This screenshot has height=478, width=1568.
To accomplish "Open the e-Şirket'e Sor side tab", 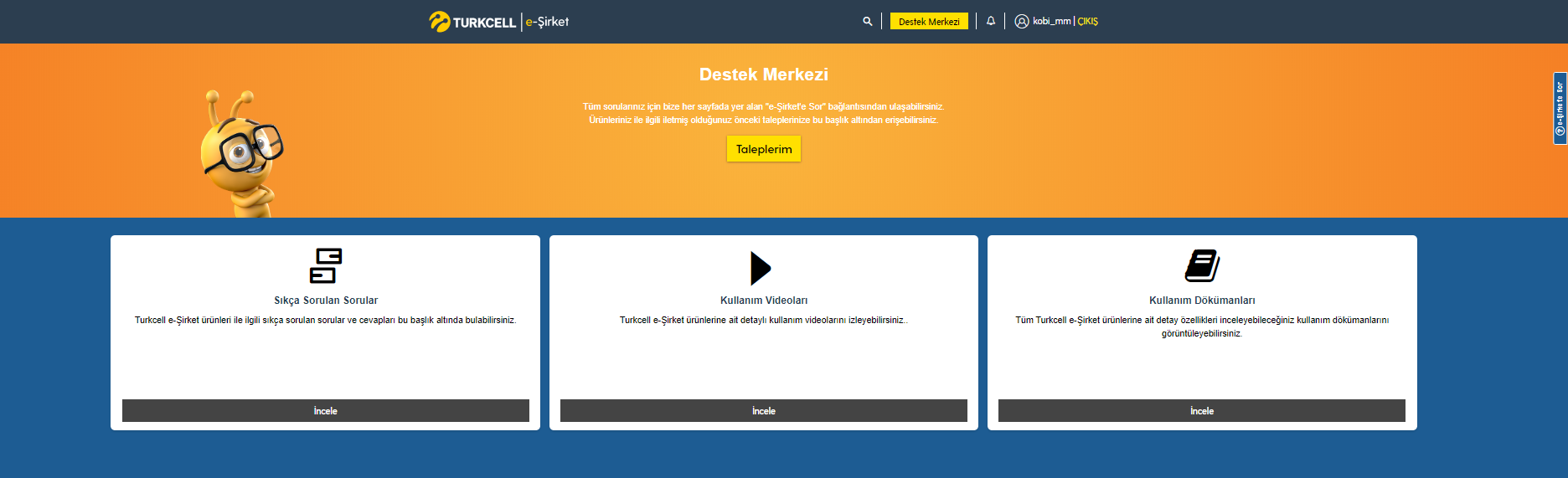I will [x=1560, y=109].
